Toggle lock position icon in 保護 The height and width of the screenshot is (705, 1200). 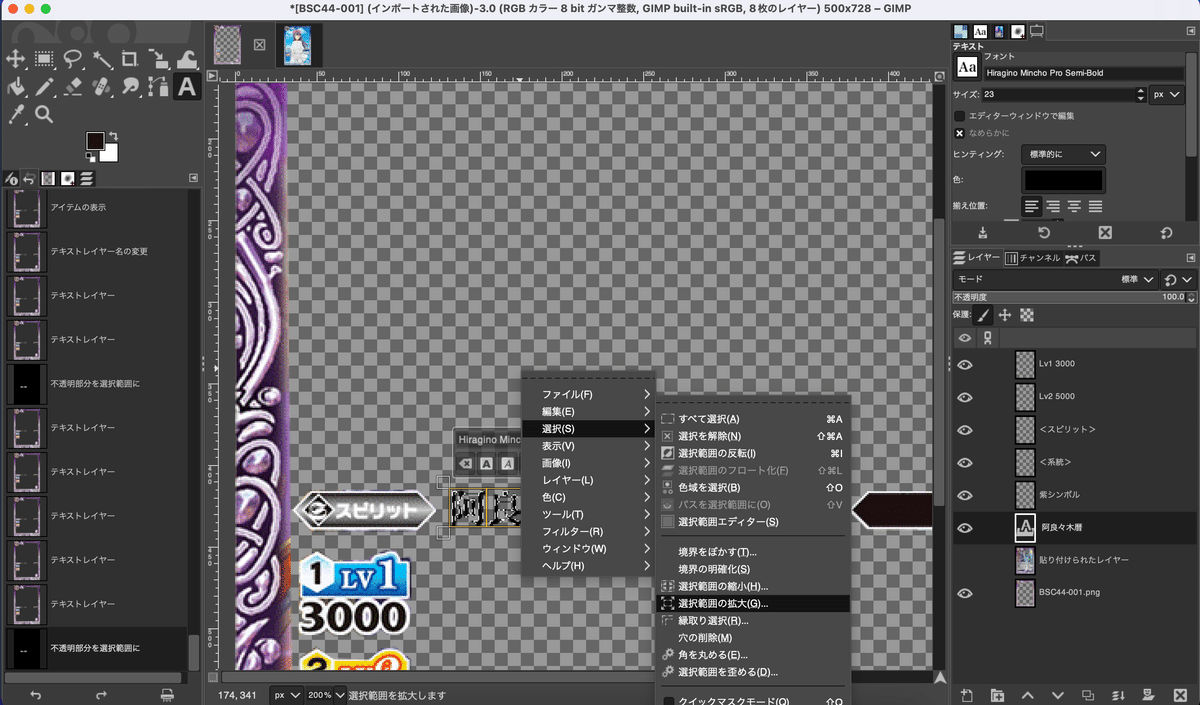(1005, 315)
